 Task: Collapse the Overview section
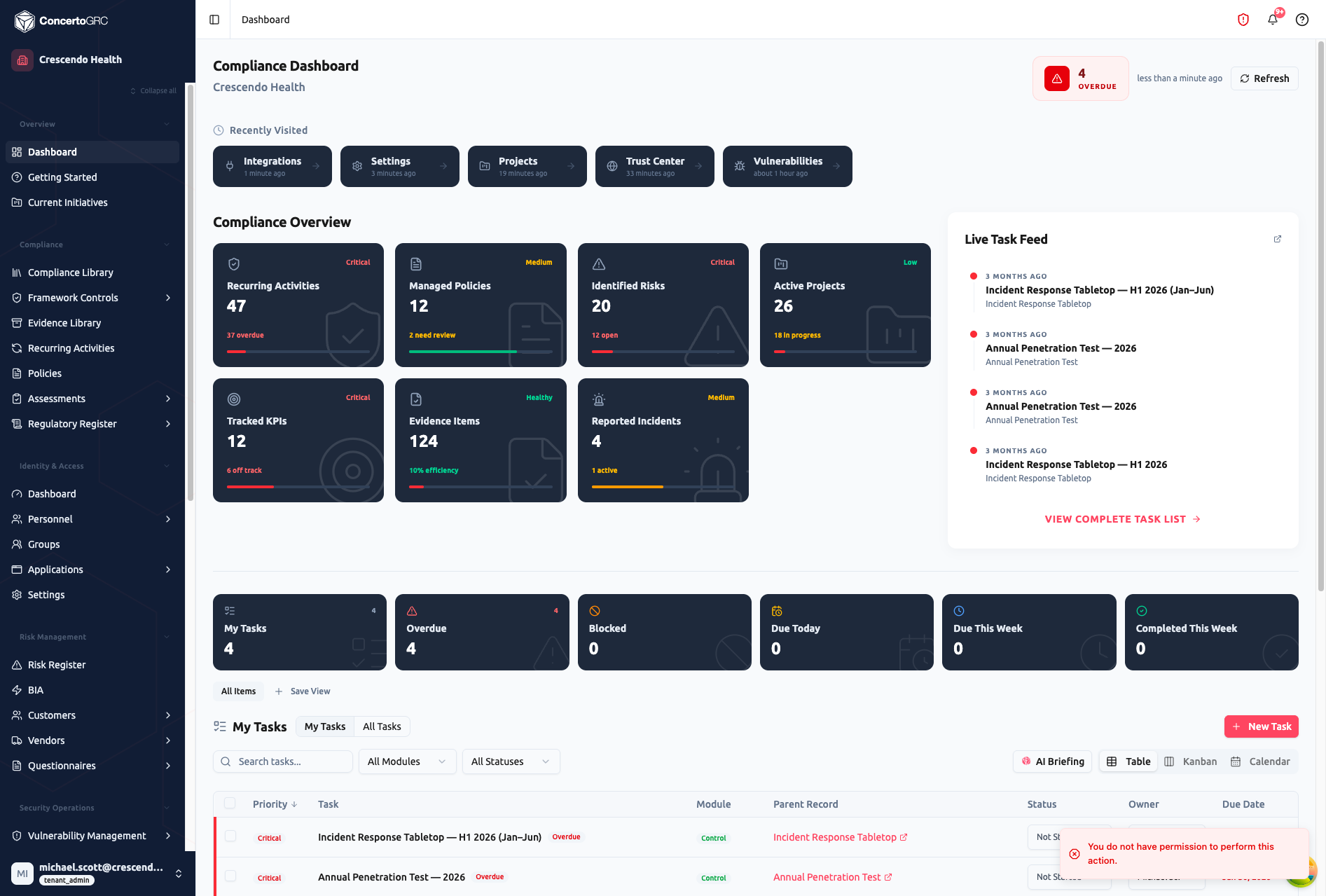point(167,124)
